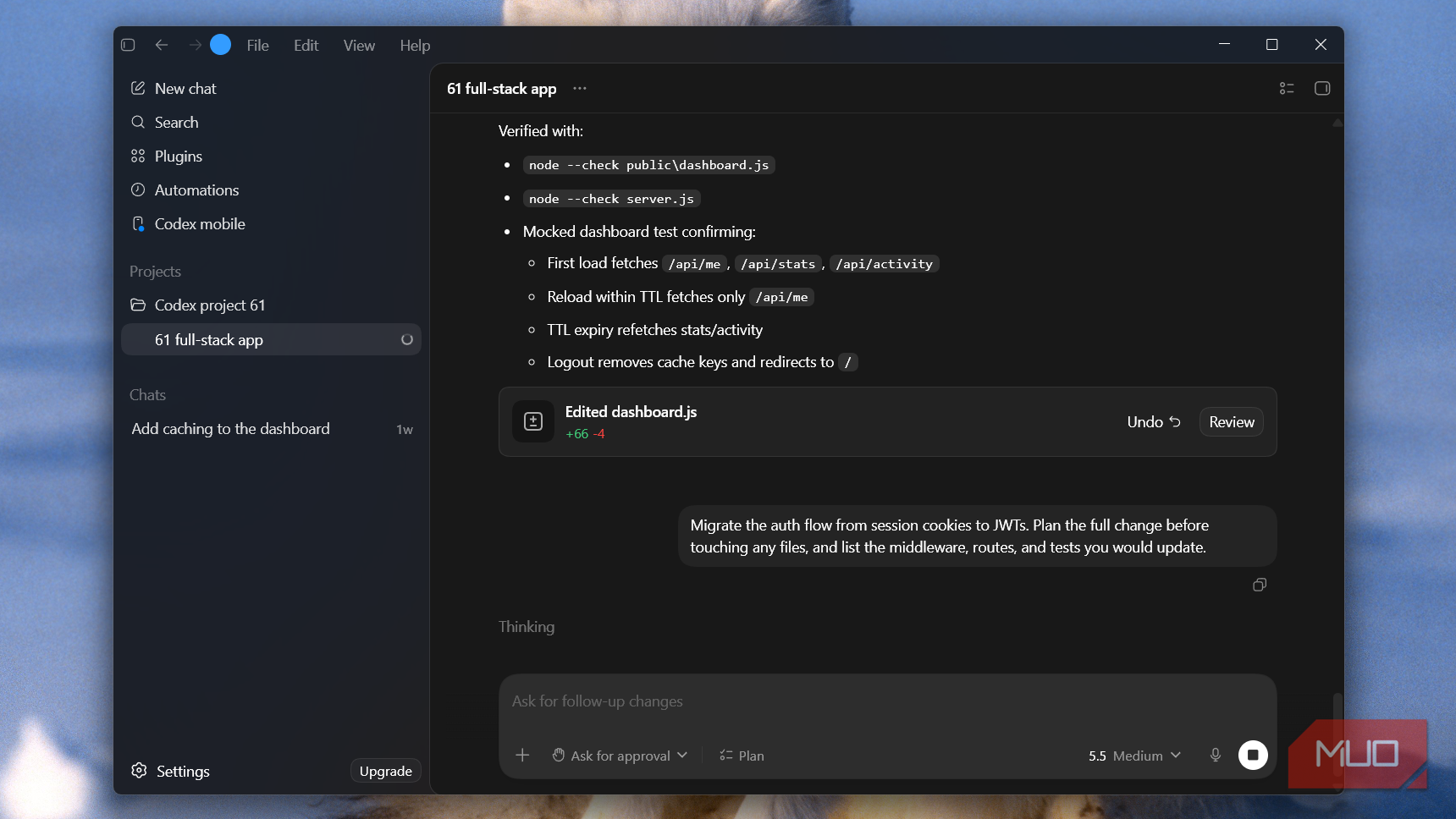This screenshot has height=819, width=1456.
Task: Click the node --check public\dashboard.js command
Action: click(x=648, y=165)
